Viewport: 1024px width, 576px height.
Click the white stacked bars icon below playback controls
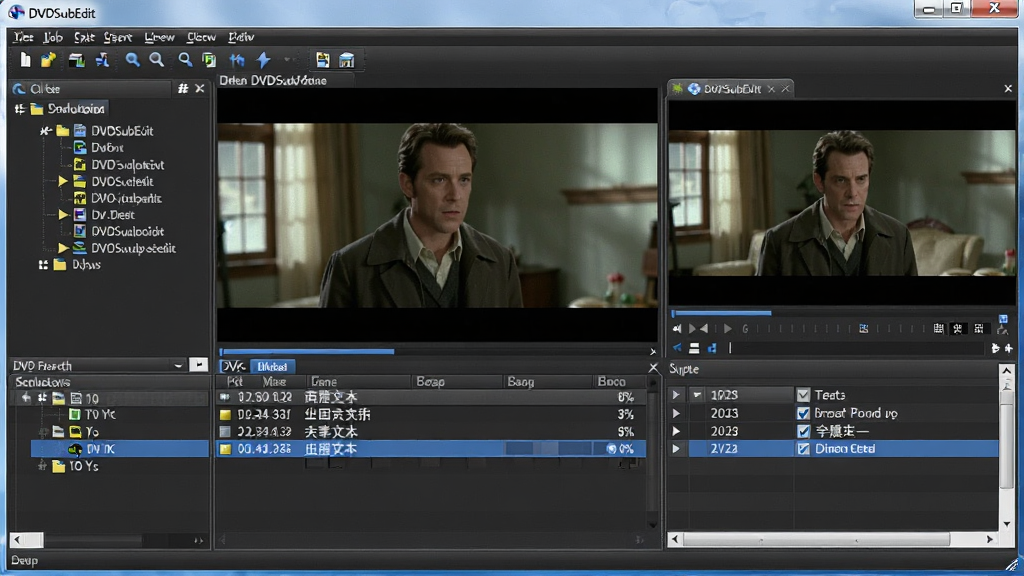pos(694,348)
